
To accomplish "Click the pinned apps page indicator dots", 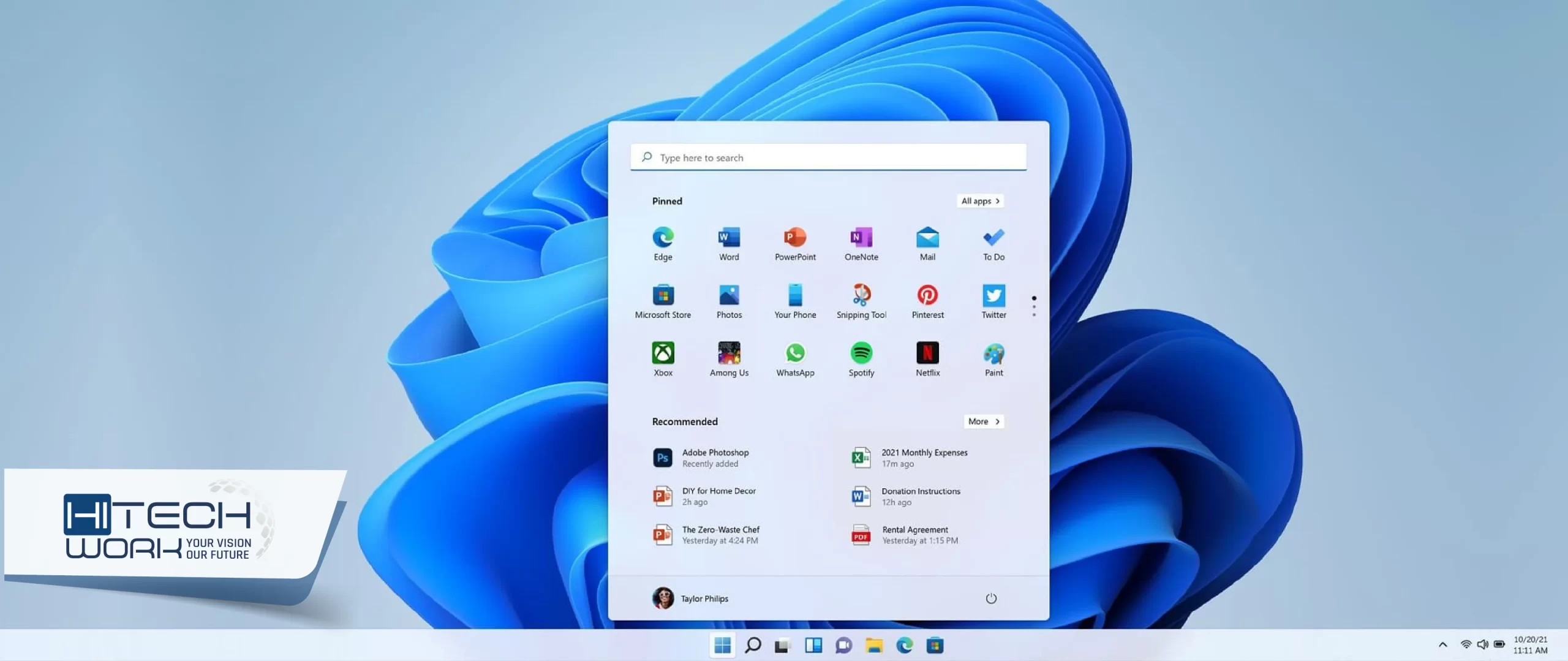I will 1034,306.
